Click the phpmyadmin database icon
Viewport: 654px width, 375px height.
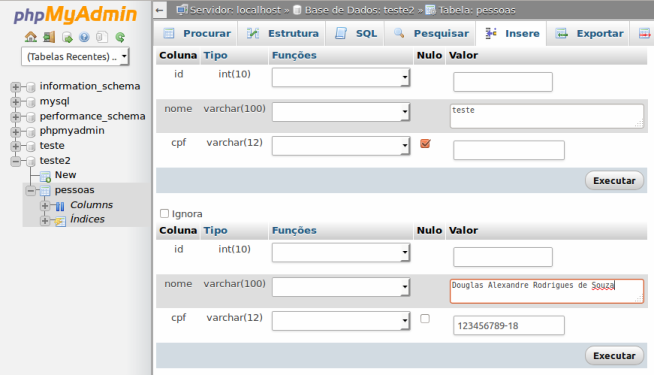point(31,131)
